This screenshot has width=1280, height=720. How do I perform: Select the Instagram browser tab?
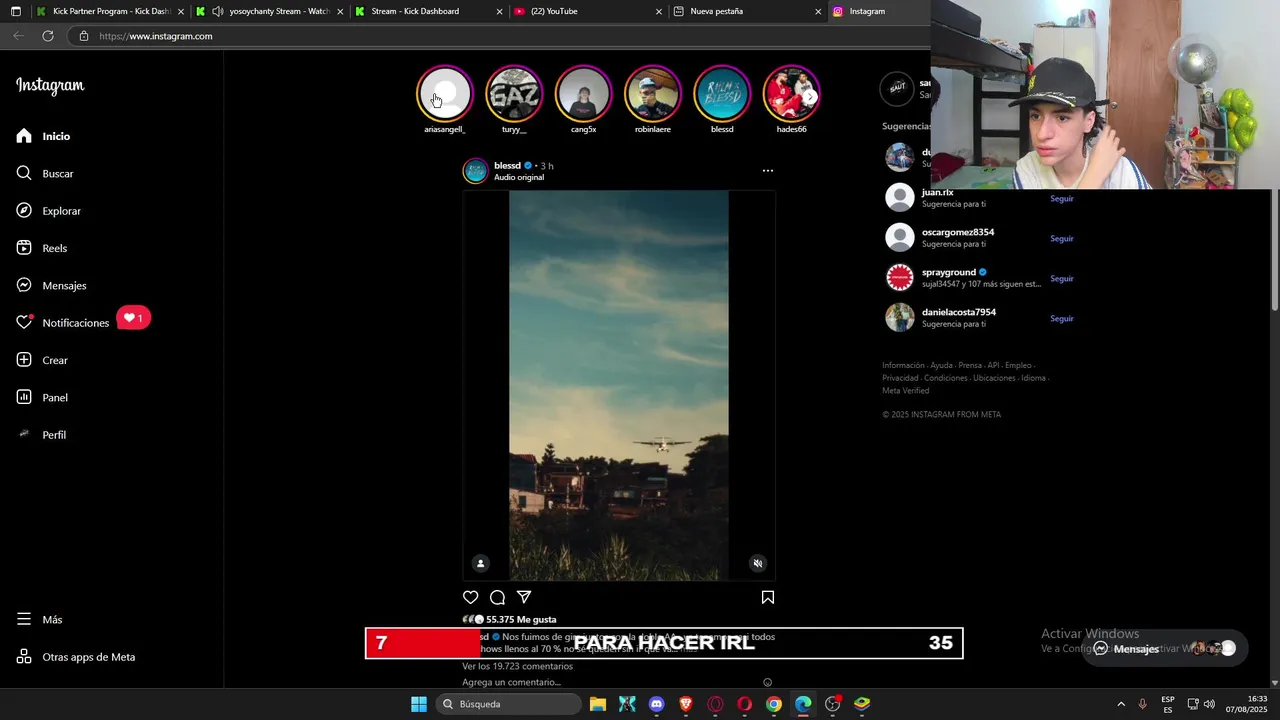(x=880, y=11)
